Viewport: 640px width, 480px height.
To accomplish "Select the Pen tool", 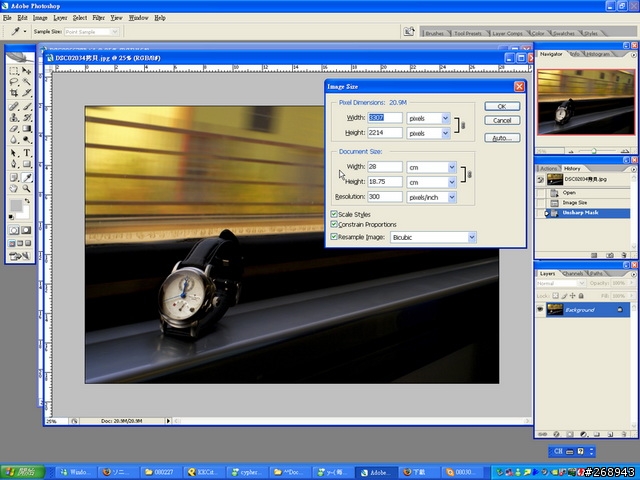I will coord(14,164).
